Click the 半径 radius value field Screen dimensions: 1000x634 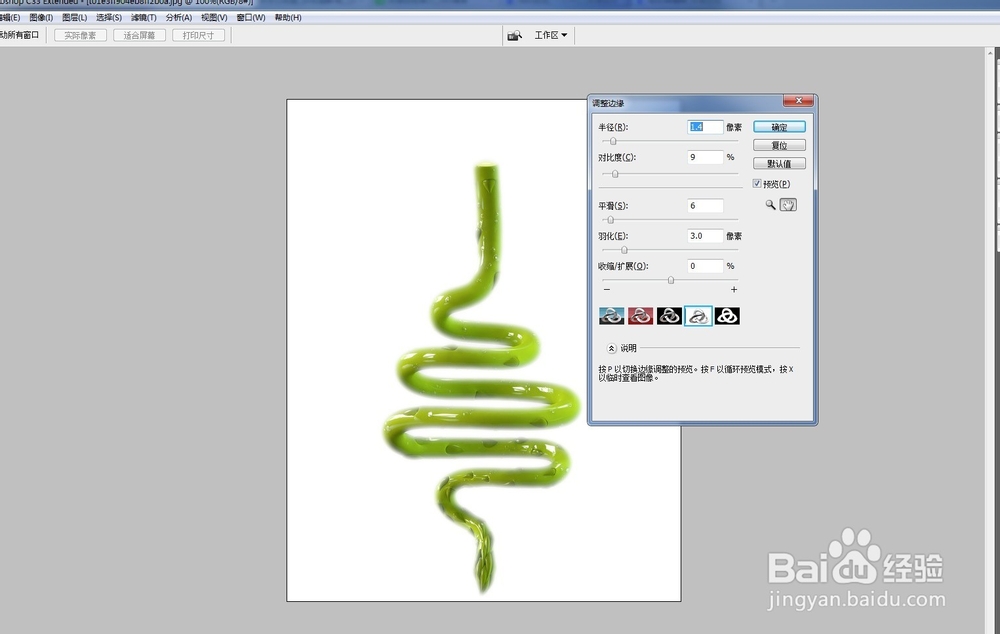705,127
